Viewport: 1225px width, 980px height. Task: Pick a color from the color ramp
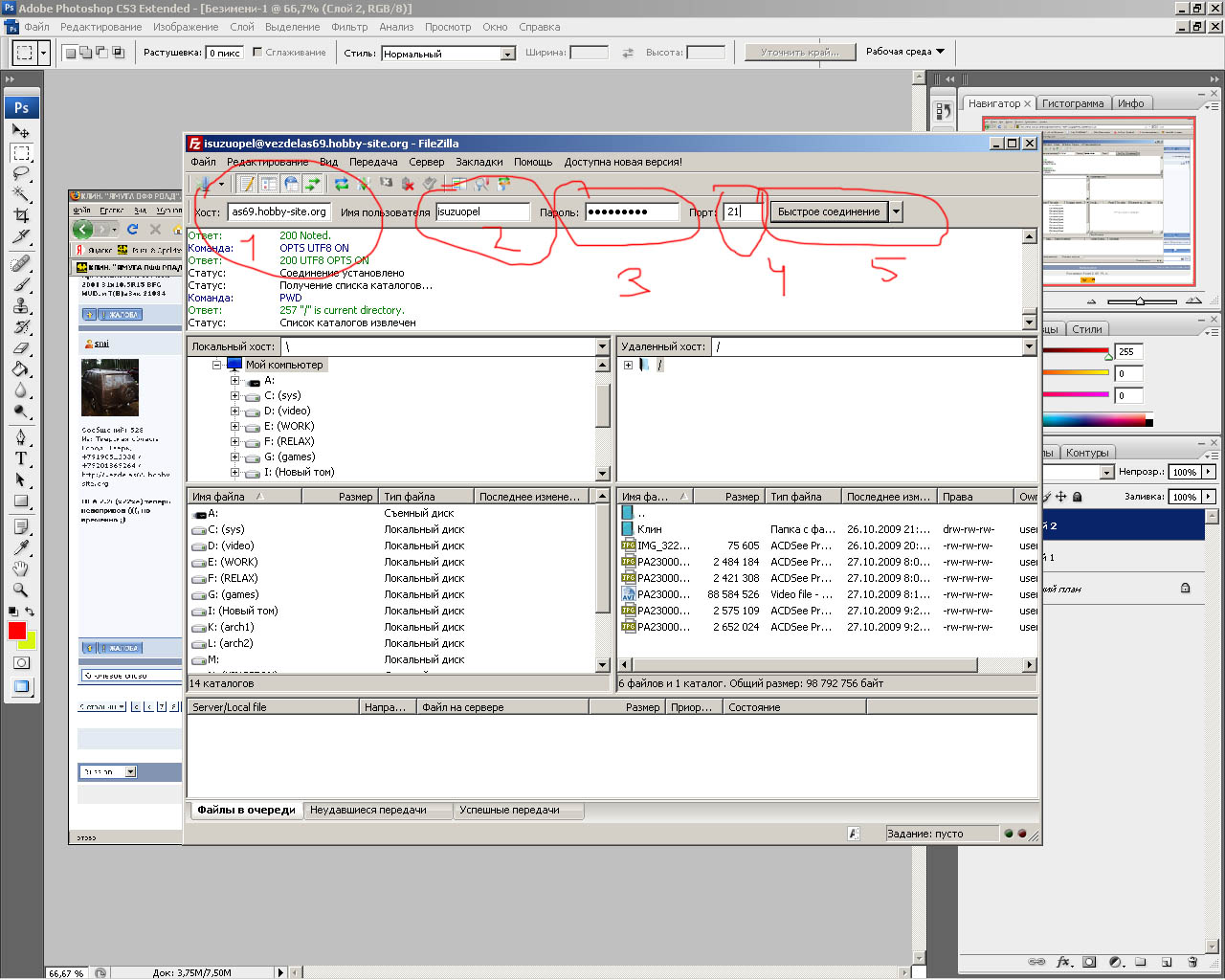[1097, 419]
